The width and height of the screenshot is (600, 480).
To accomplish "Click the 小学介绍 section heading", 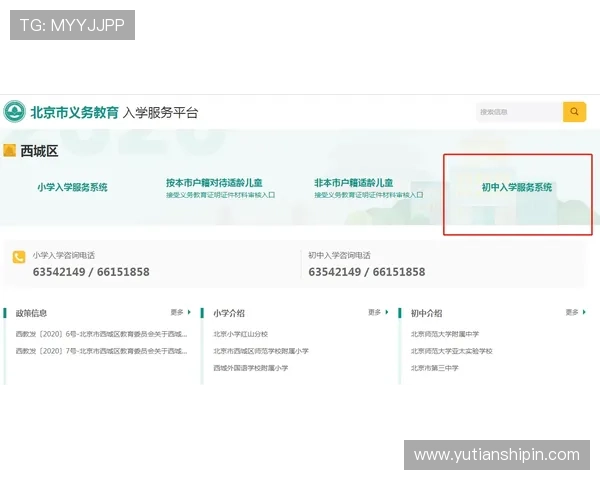I will pos(229,313).
